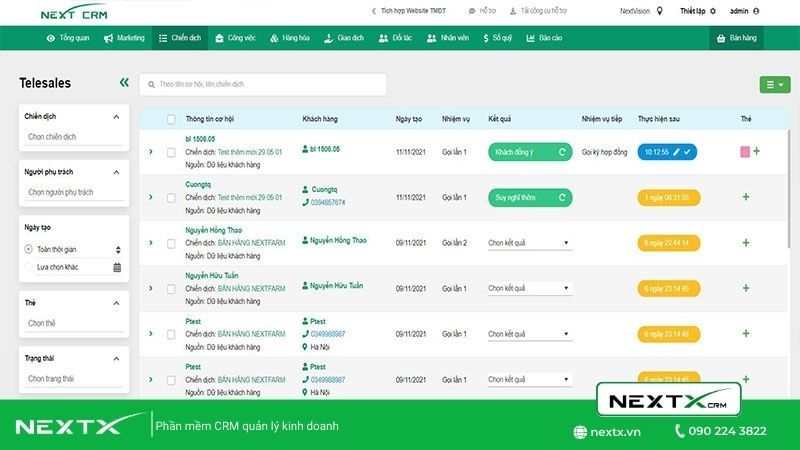Focus the opportunity search input field

(x=263, y=85)
